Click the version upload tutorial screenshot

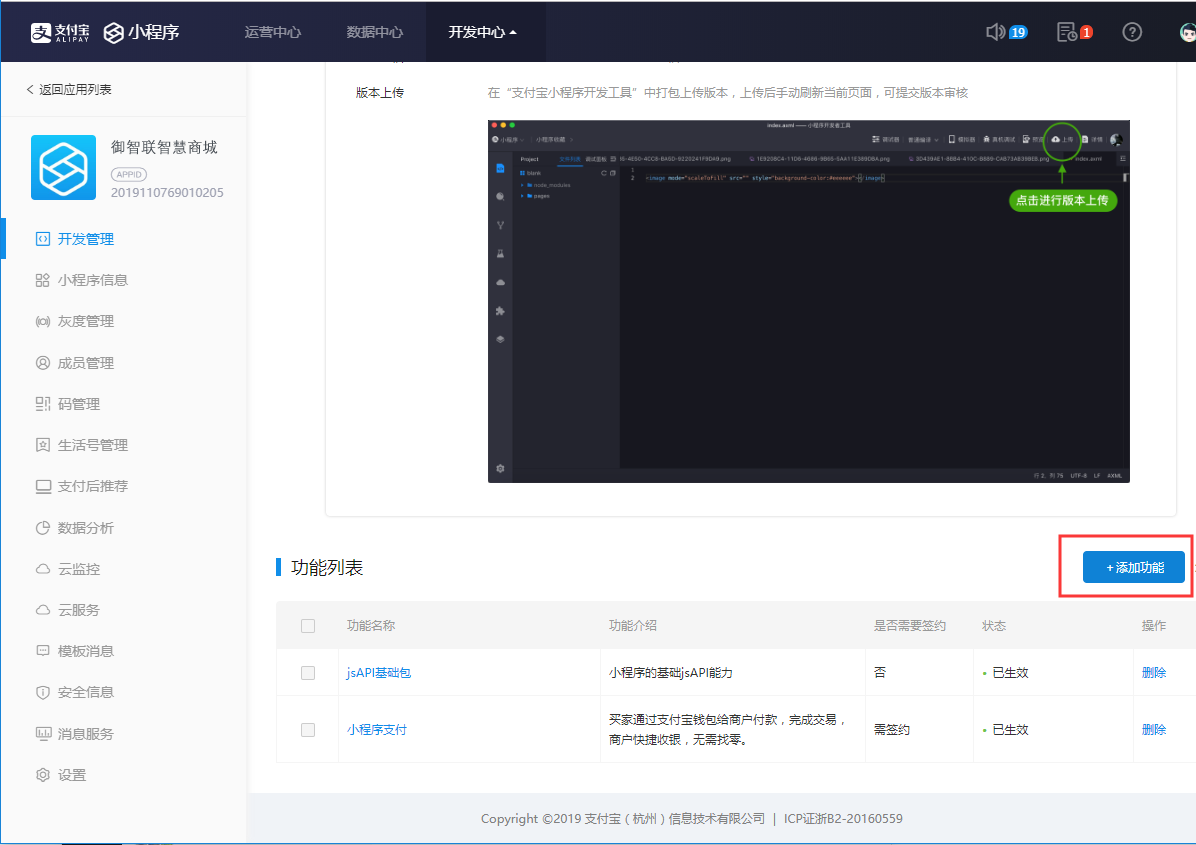(x=808, y=301)
